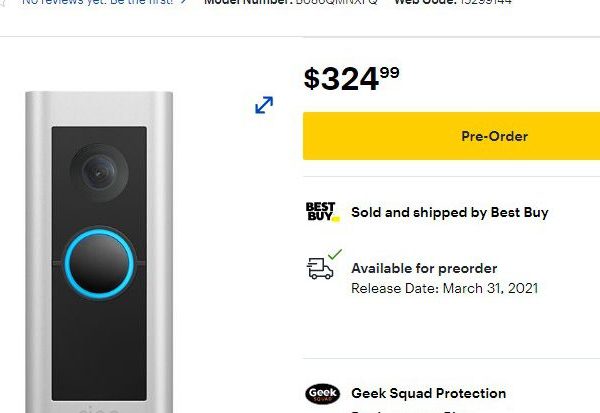Screen dimensions: 600x413
Task: Click the 'Available for preorder' label
Action: (424, 268)
